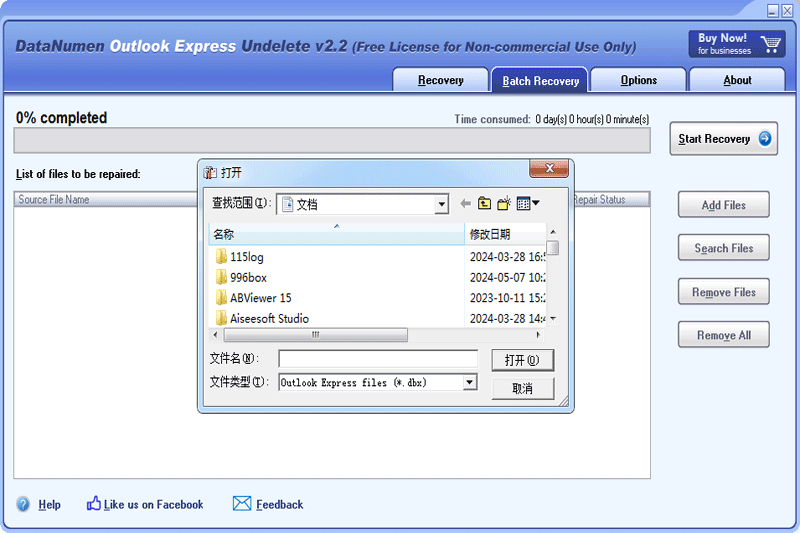The height and width of the screenshot is (533, 800).
Task: Open the Feedback link
Action: pos(280,504)
